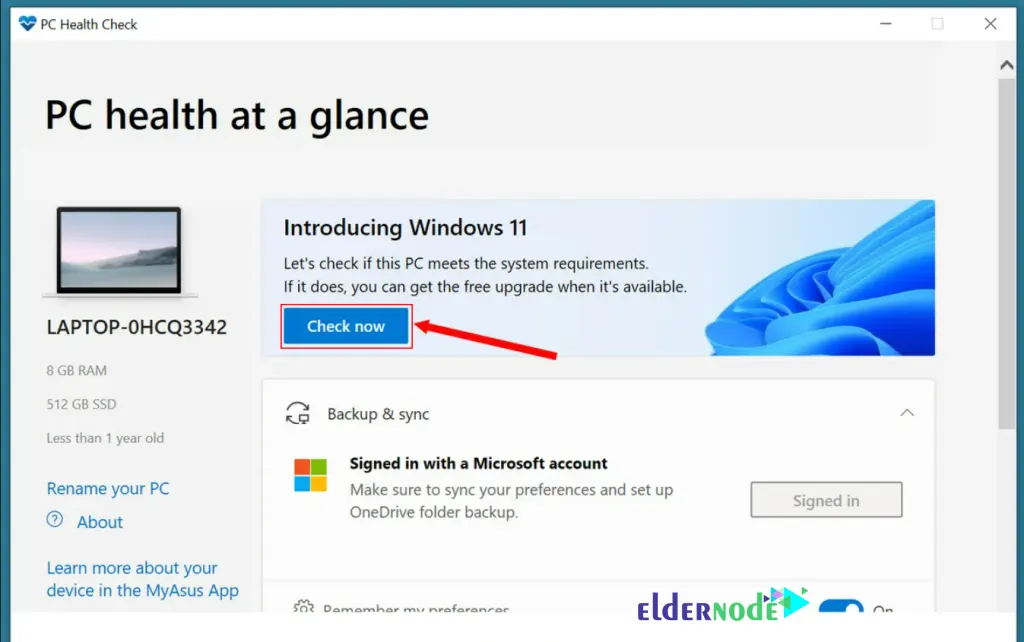
Task: Click the Backup & sync heading
Action: pos(378,414)
